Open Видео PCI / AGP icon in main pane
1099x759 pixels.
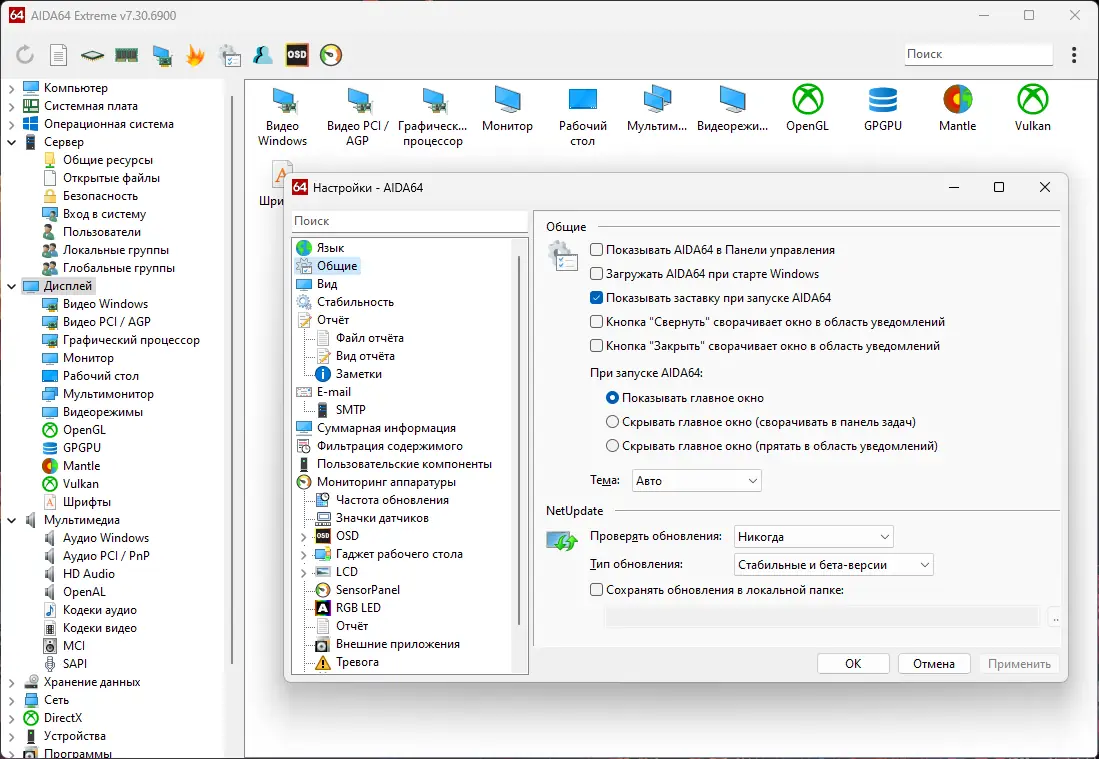point(357,115)
